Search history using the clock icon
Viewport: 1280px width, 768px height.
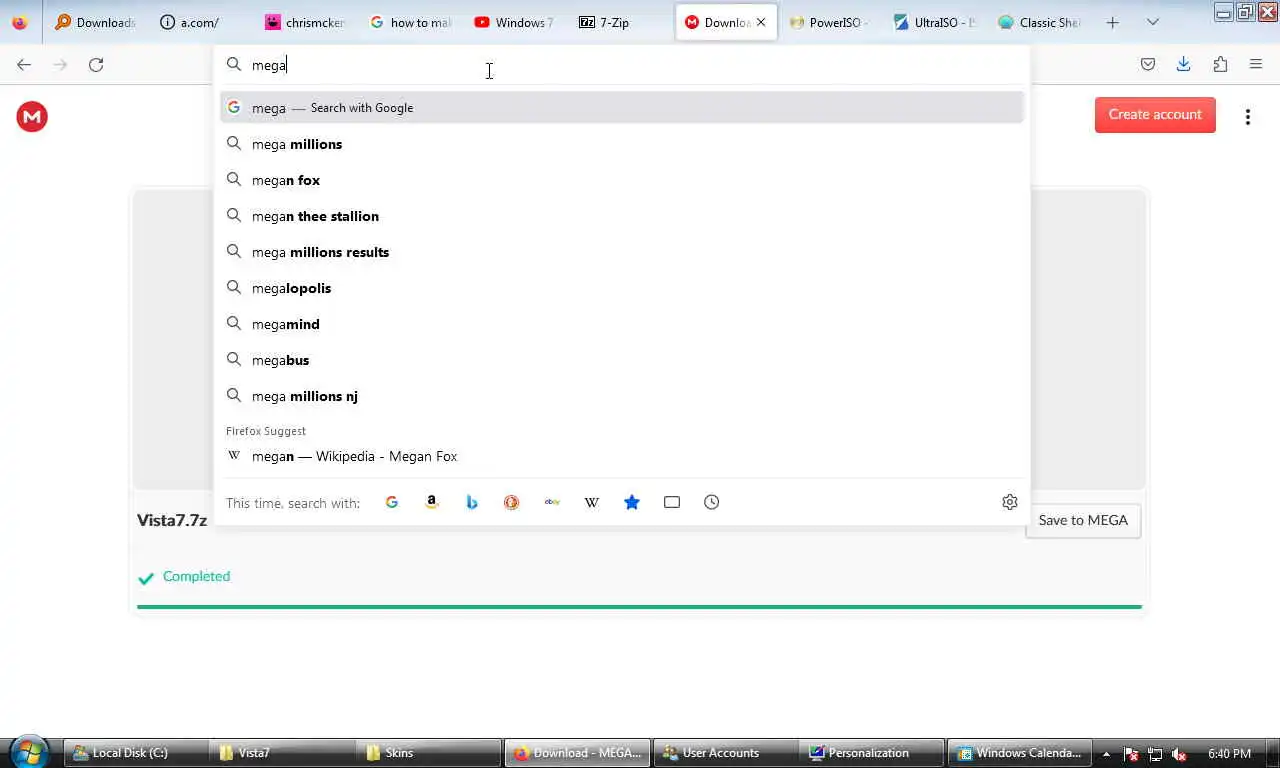[712, 502]
